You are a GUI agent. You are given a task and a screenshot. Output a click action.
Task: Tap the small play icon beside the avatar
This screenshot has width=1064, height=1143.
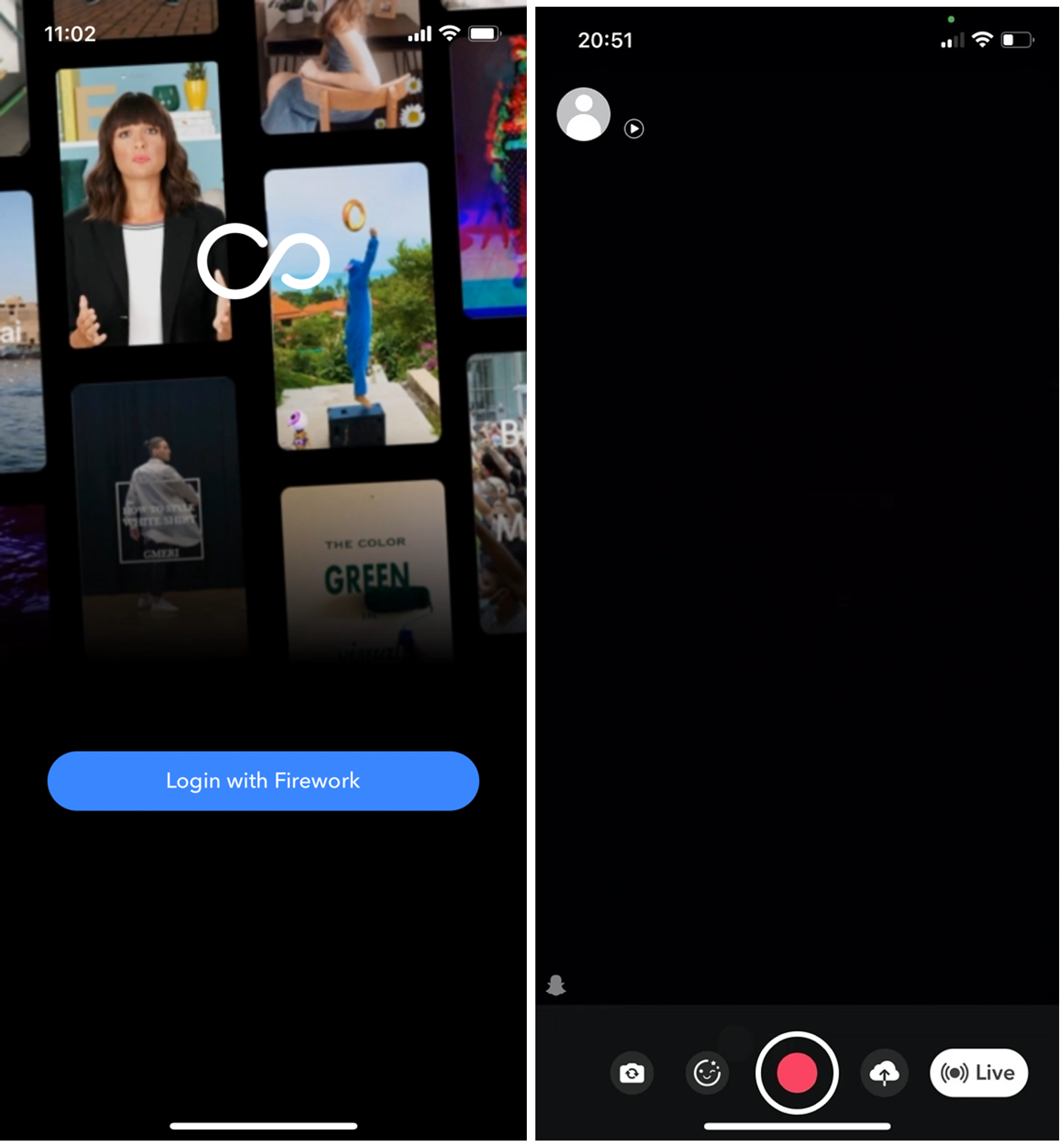coord(634,129)
